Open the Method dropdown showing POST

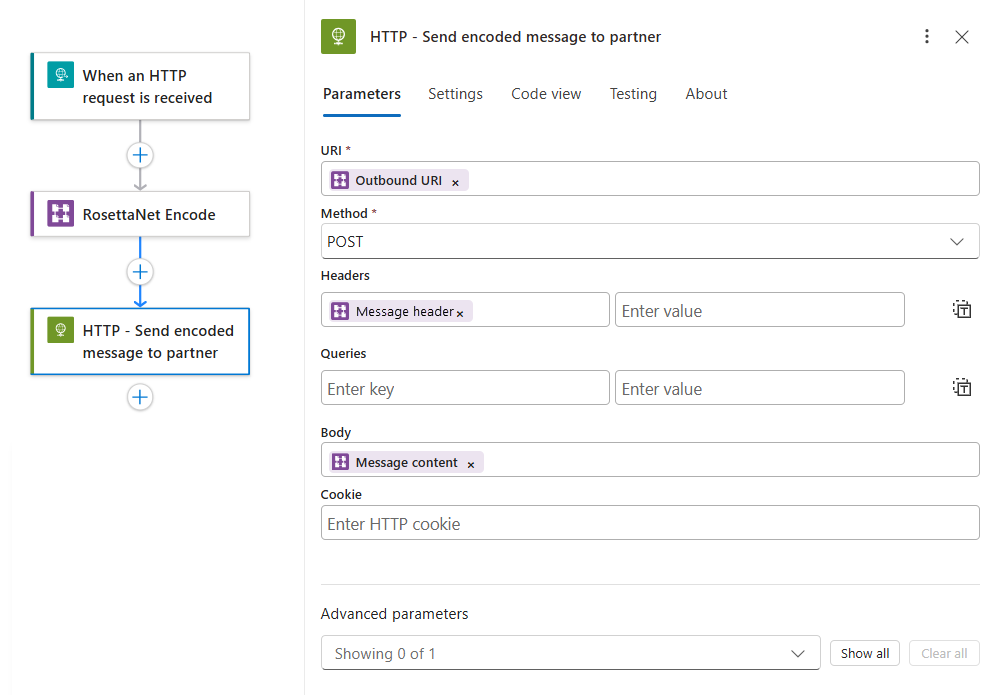[x=650, y=242]
